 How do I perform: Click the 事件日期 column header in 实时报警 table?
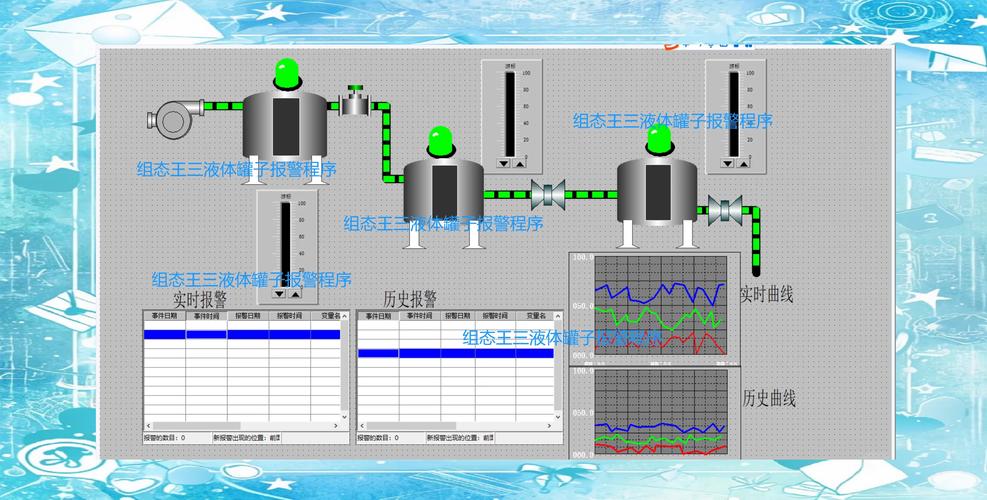point(164,315)
